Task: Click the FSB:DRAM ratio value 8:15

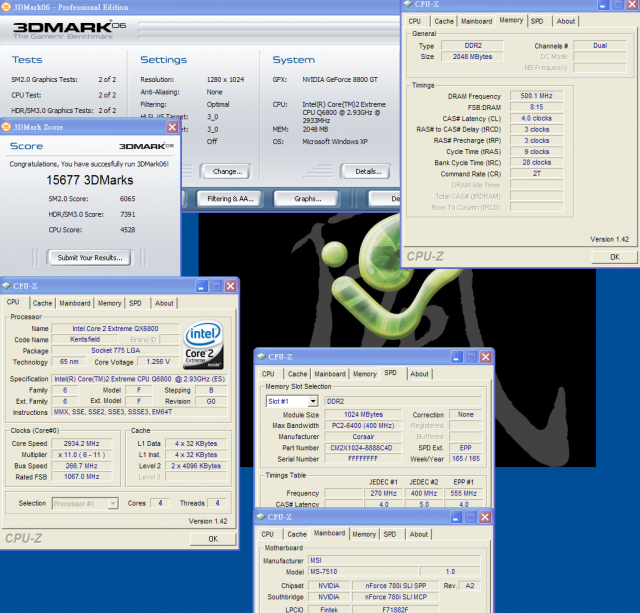Action: pyautogui.click(x=536, y=107)
